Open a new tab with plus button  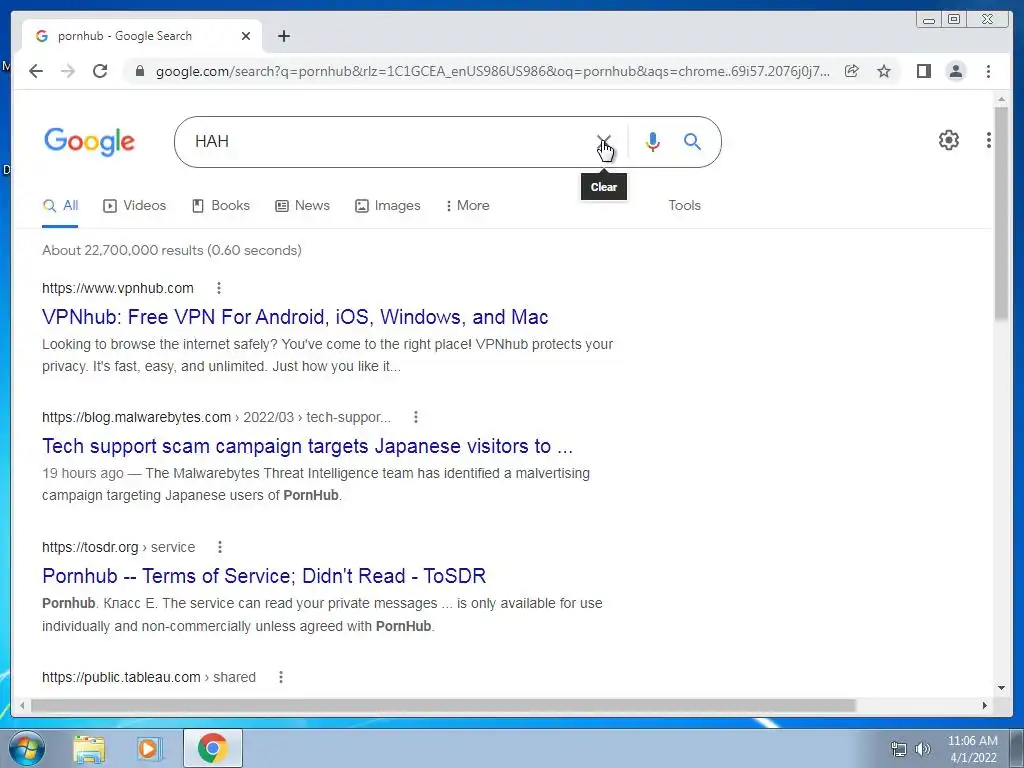coord(283,36)
